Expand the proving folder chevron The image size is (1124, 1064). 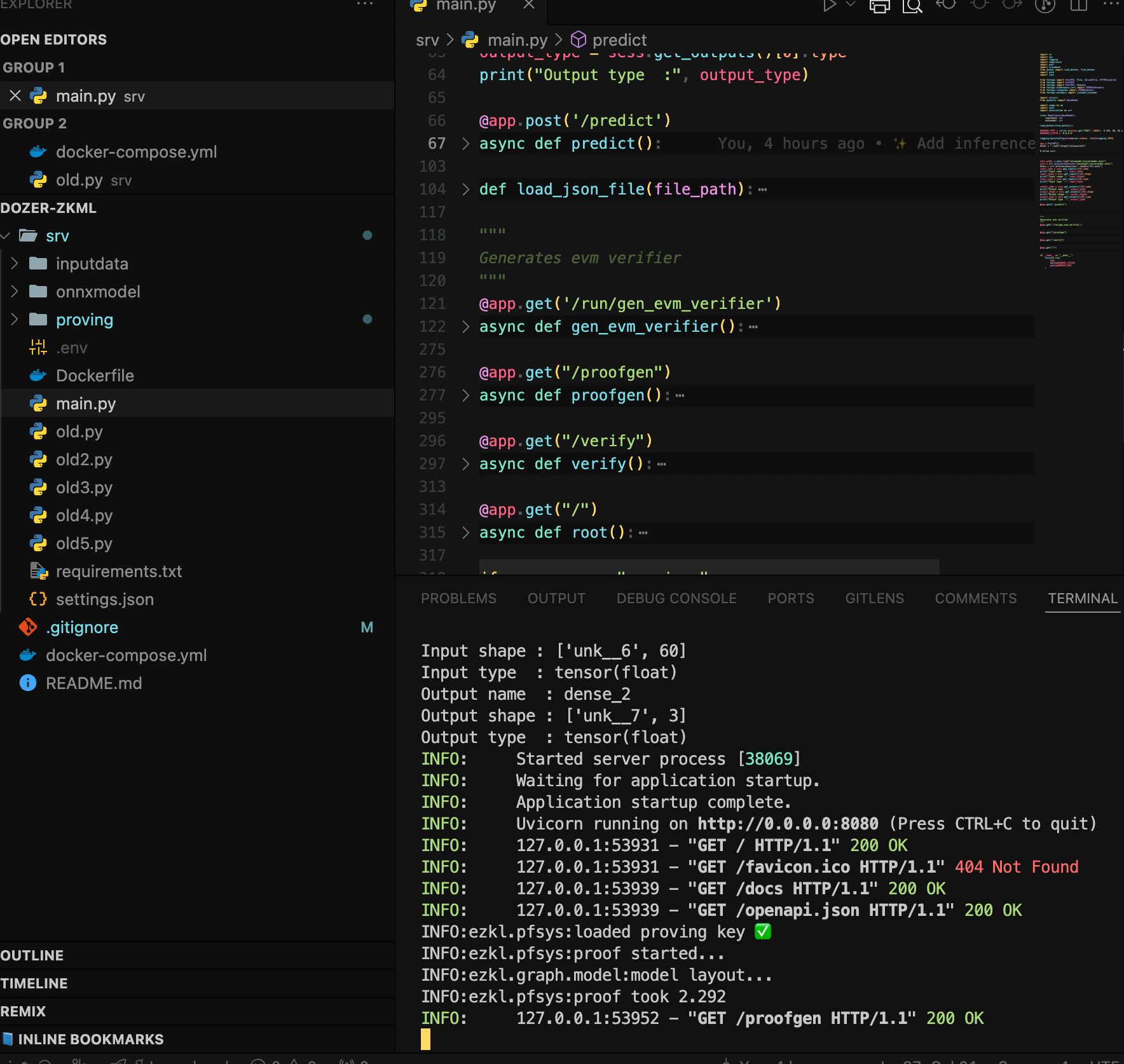click(x=15, y=320)
